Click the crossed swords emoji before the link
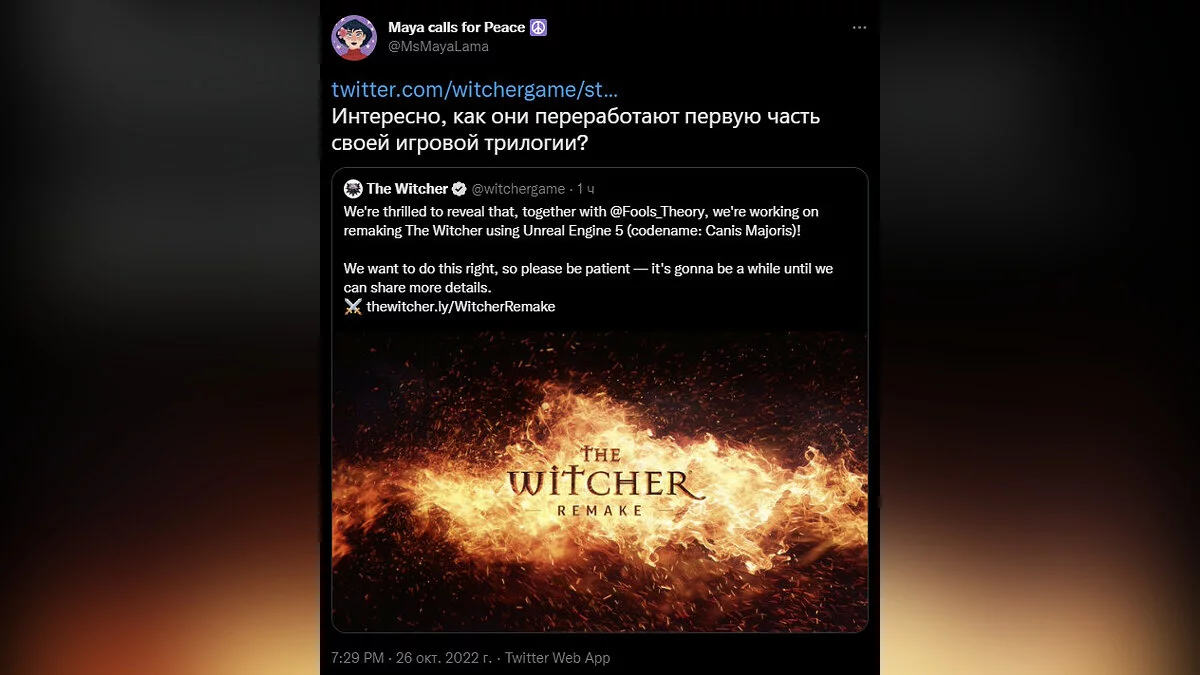Viewport: 1200px width, 675px height. [x=353, y=307]
